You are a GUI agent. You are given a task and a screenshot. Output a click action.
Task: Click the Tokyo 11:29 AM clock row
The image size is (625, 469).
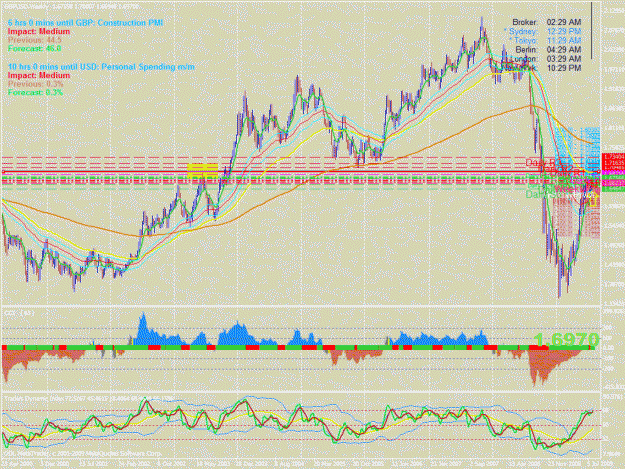[x=544, y=40]
